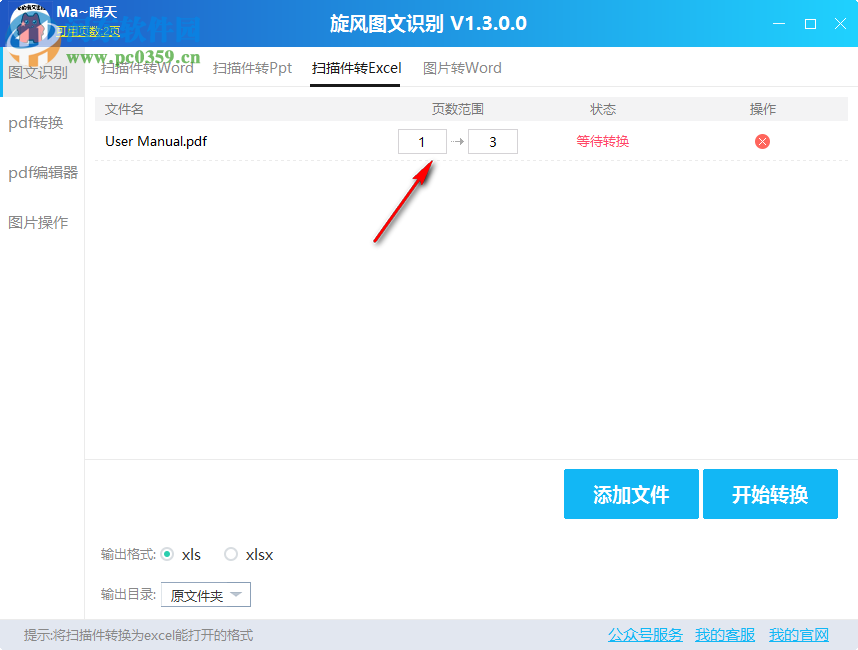Enable xls as the export format

click(168, 554)
